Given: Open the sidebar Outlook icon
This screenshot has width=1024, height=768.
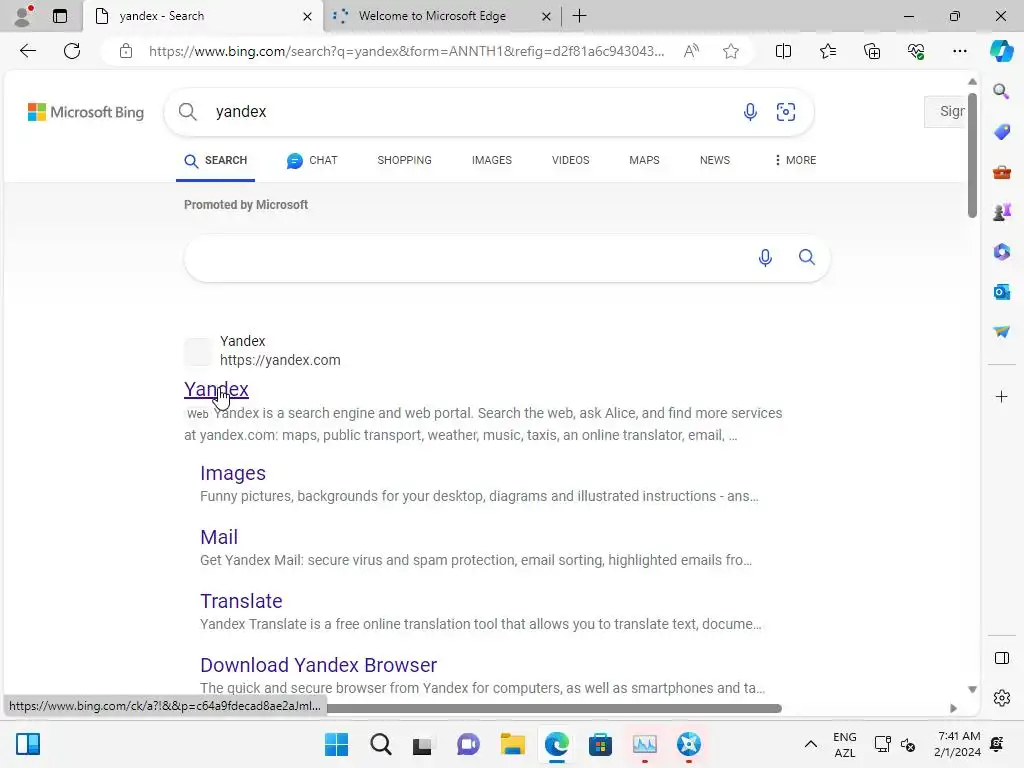Looking at the screenshot, I should point(1001,291).
